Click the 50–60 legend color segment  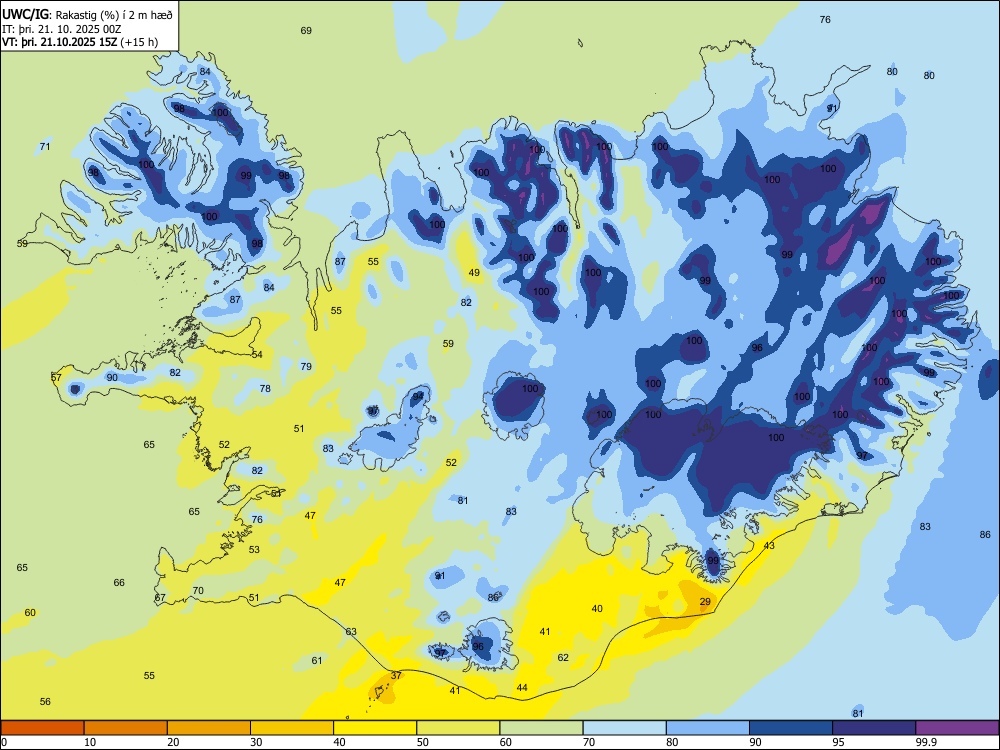(x=458, y=728)
